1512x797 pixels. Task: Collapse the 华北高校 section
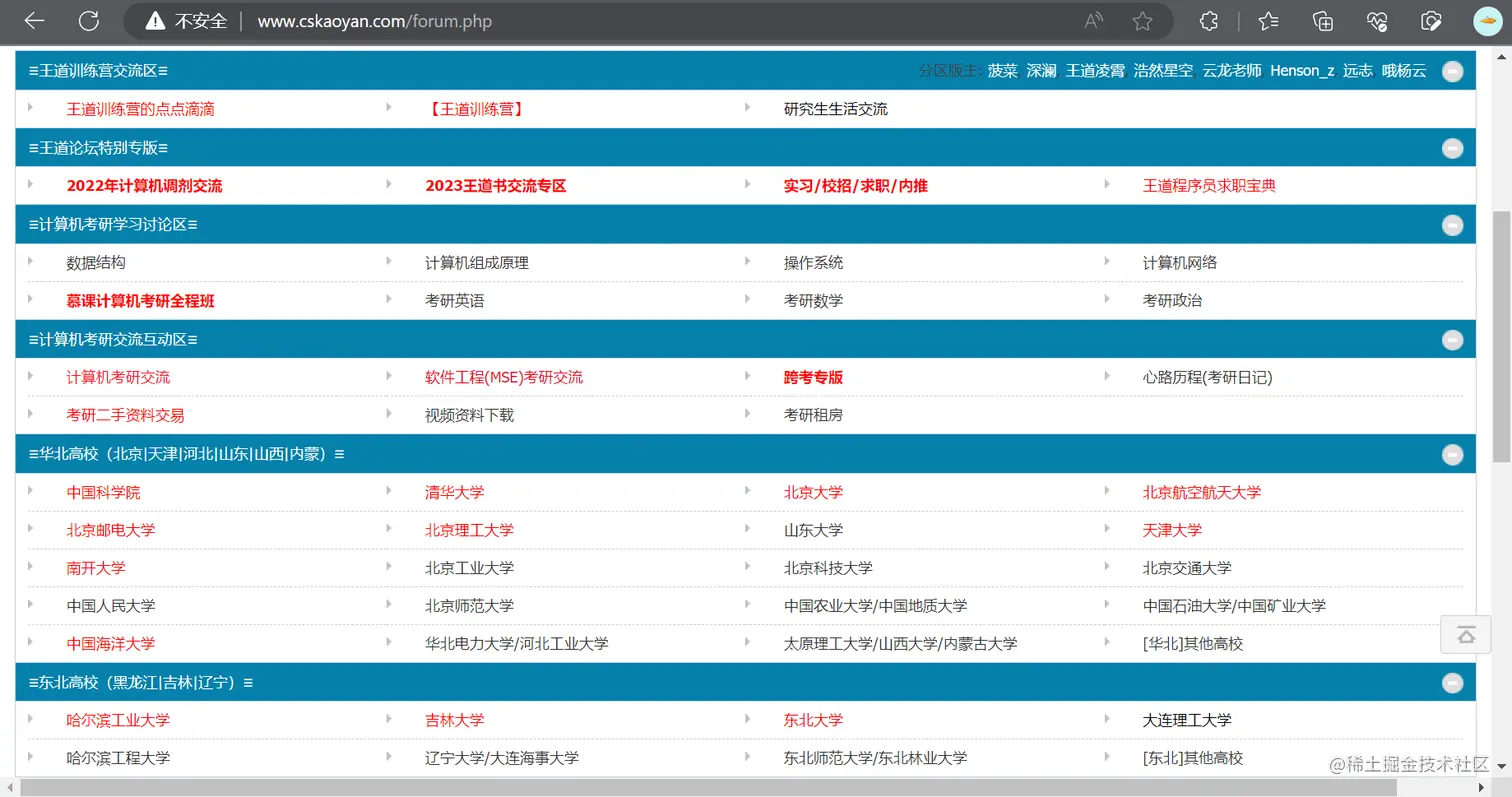tap(1452, 454)
